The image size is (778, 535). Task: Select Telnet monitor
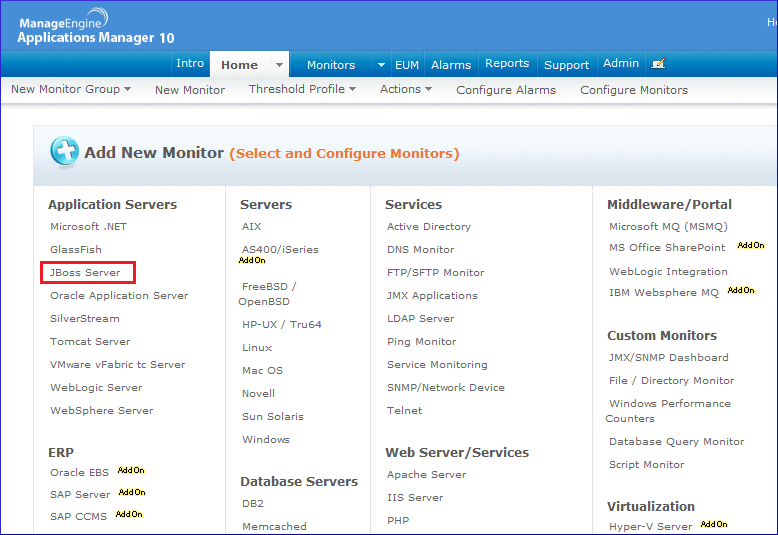click(x=405, y=410)
